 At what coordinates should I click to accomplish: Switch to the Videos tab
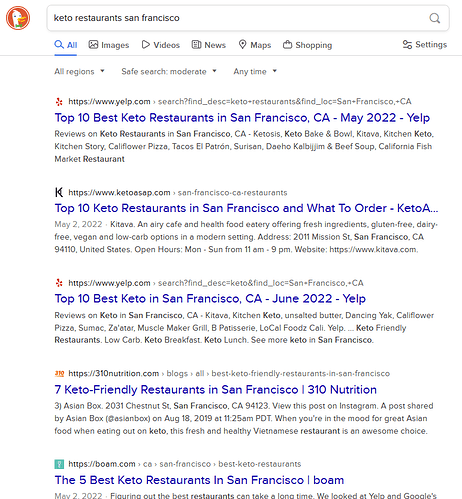(x=161, y=45)
